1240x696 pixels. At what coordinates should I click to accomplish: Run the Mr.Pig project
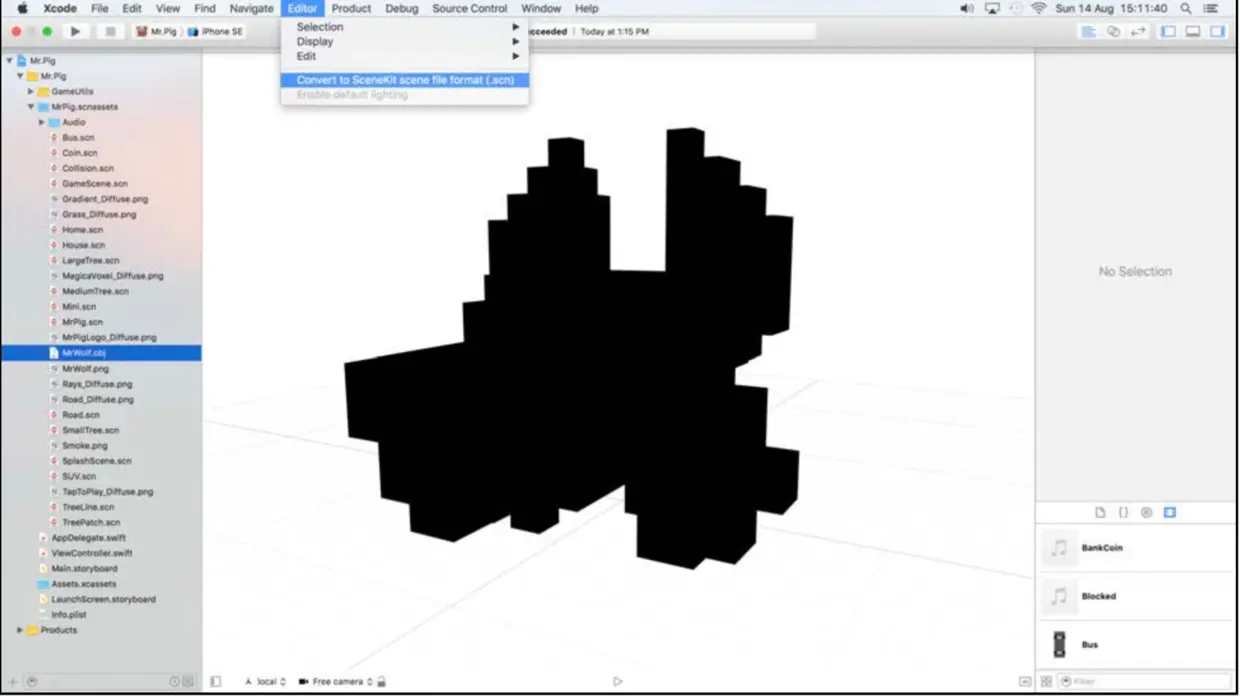76,31
